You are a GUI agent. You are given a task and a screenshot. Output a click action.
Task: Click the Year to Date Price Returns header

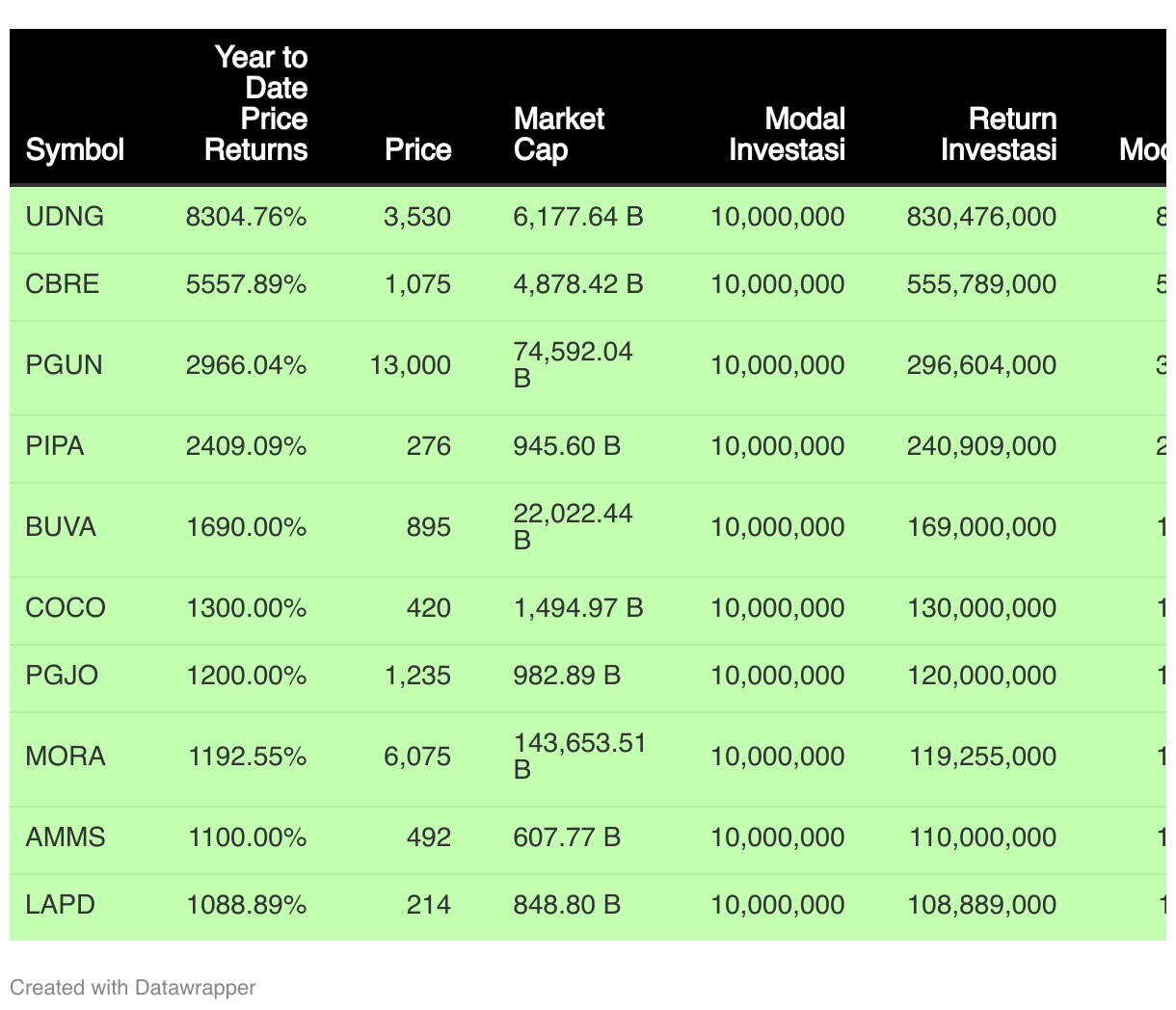pos(257,103)
